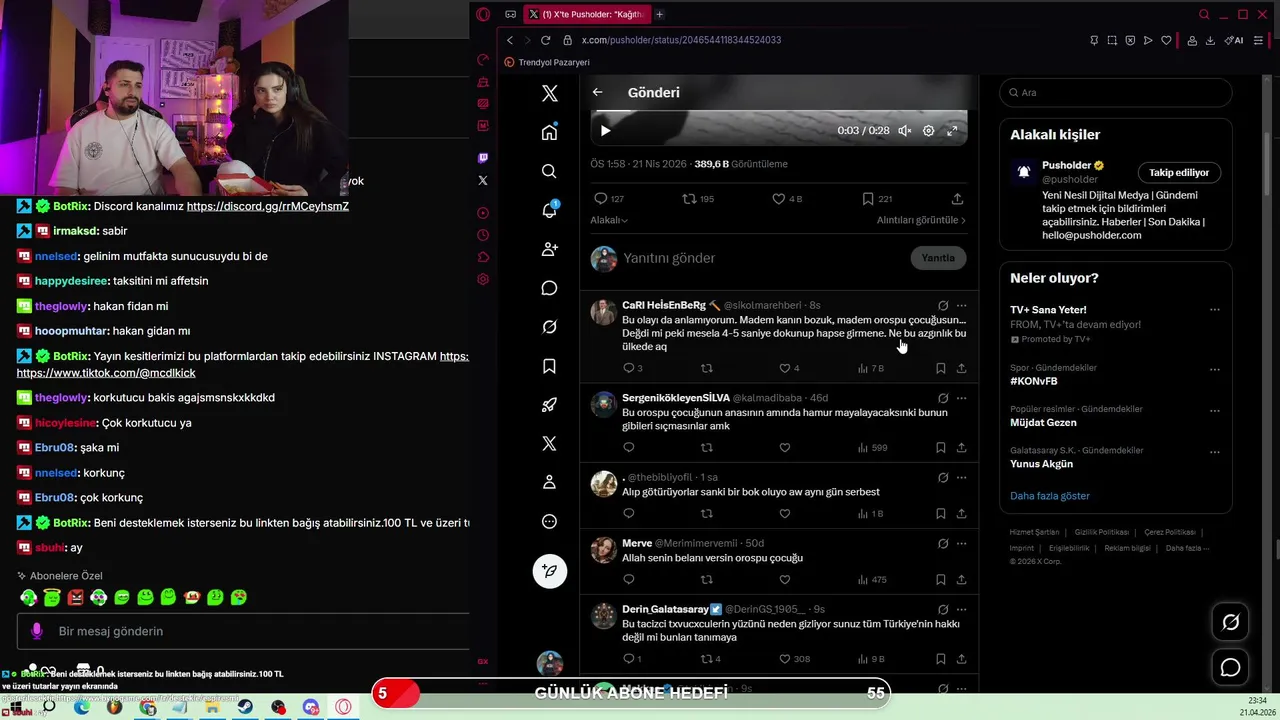Open Twitch icon in Opera sidebar
Image resolution: width=1280 pixels, height=720 pixels.
[483, 157]
